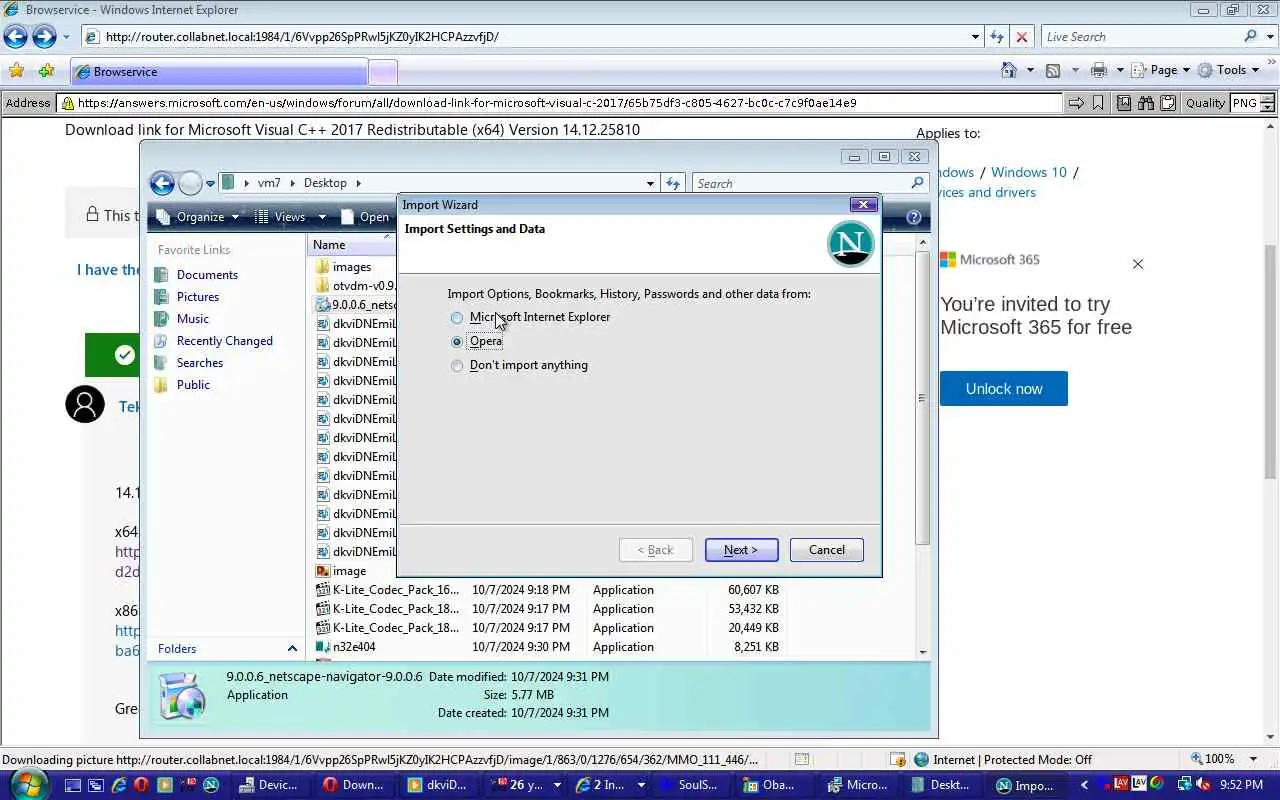Open the zoom level 100% dropdown
The width and height of the screenshot is (1280, 800).
click(1255, 759)
